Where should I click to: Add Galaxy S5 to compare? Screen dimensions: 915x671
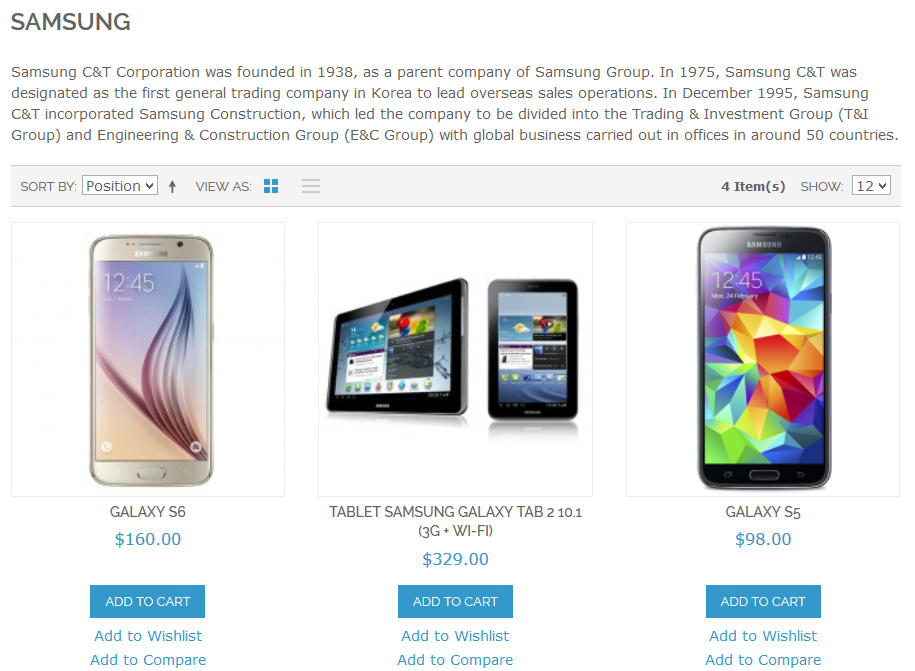click(763, 660)
